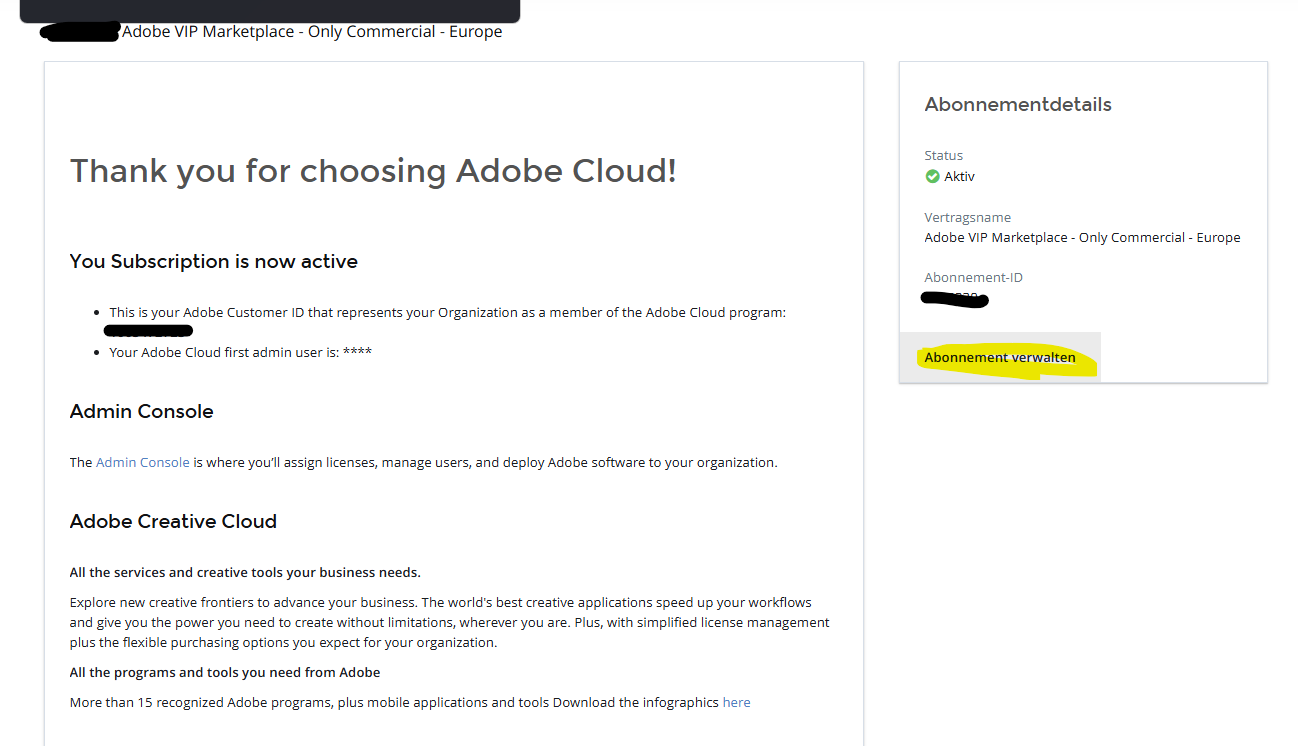Viewport: 1298px width, 746px height.
Task: Click the 'Admin Console' section heading
Action: coord(141,411)
